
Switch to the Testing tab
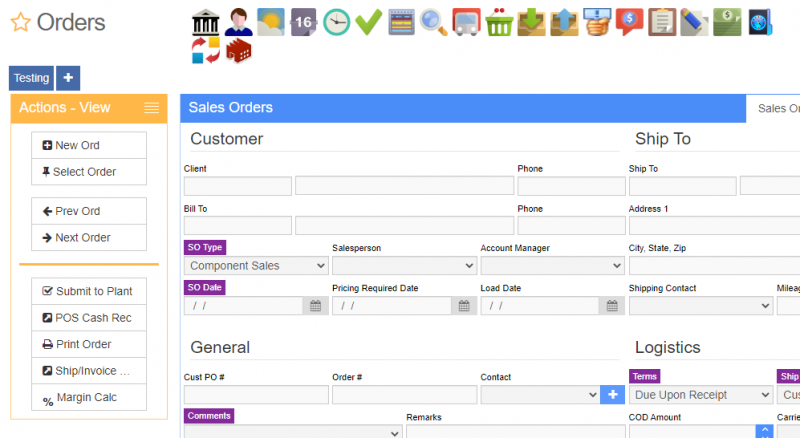pyautogui.click(x=31, y=78)
